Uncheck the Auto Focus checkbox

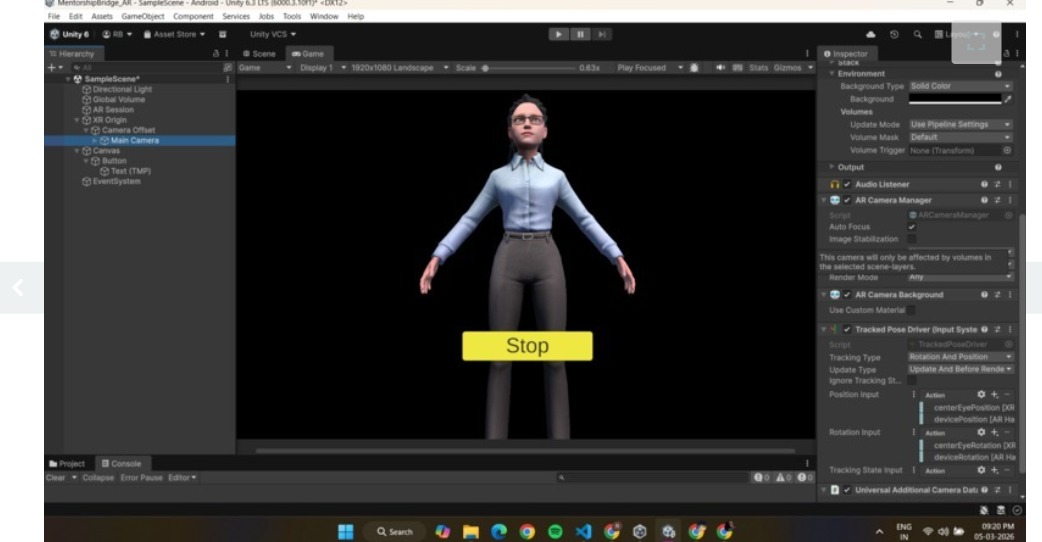tap(912, 227)
